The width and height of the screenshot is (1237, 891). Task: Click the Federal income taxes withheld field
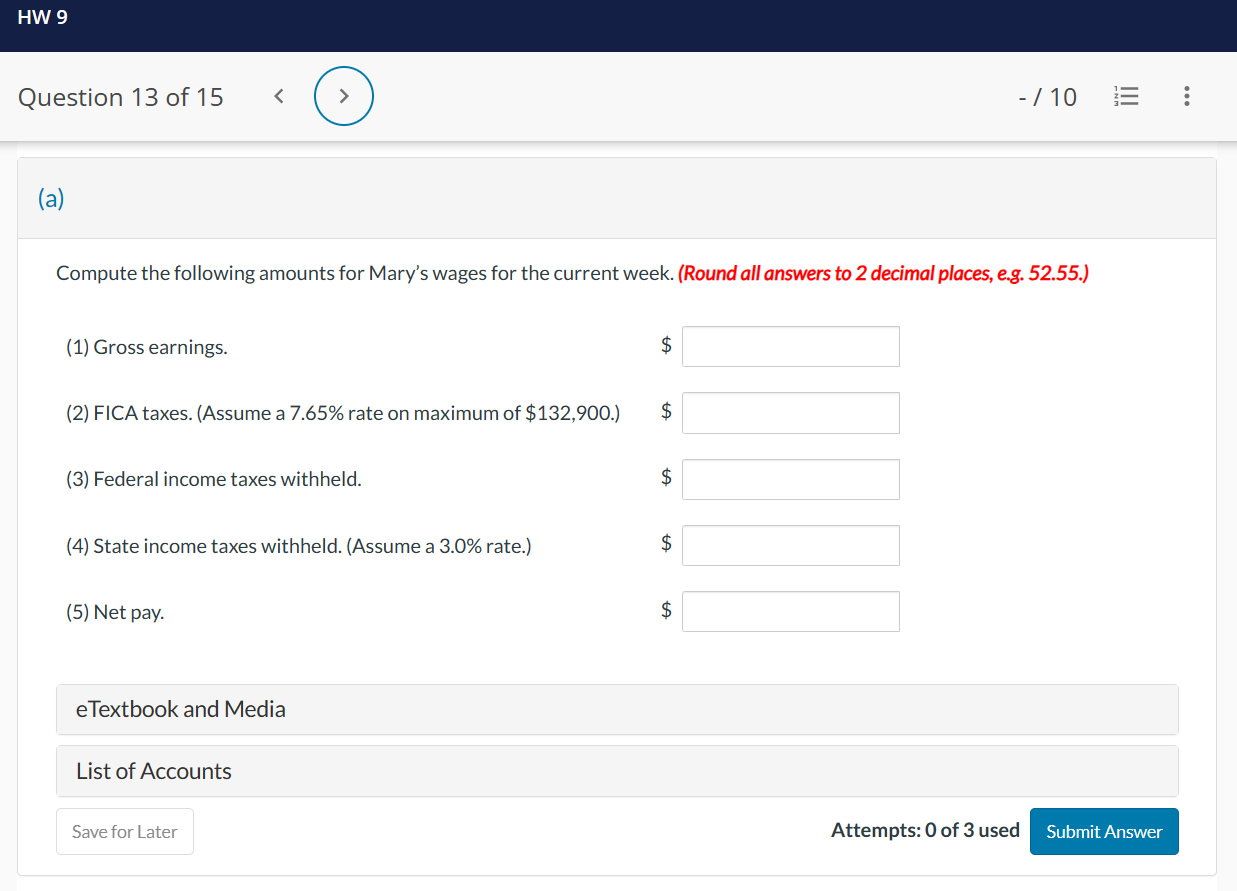click(x=791, y=479)
